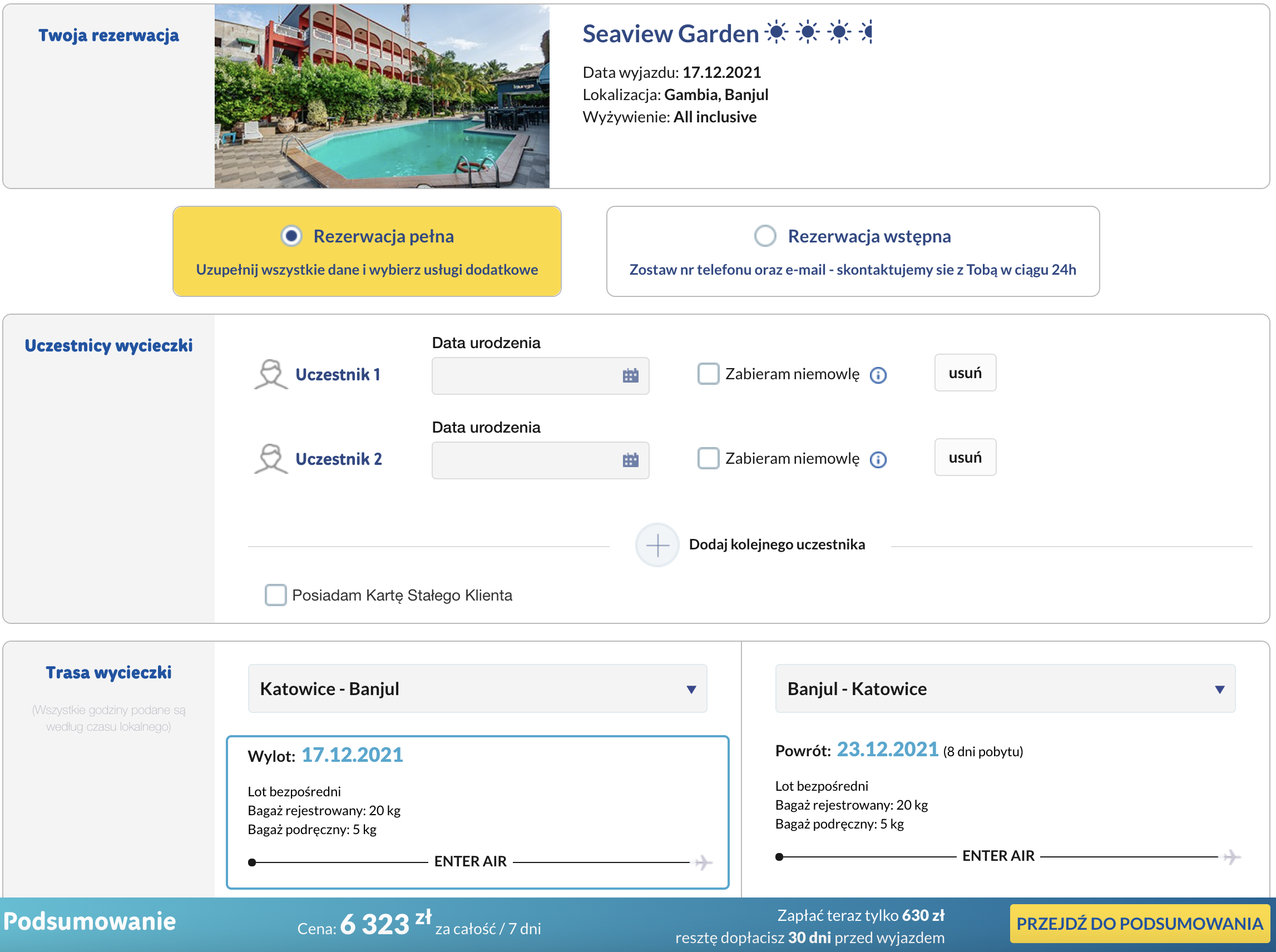Screen dimensions: 1276x952
Task: Open calendar icon for Uczestnik 2 birth date
Action: click(631, 460)
